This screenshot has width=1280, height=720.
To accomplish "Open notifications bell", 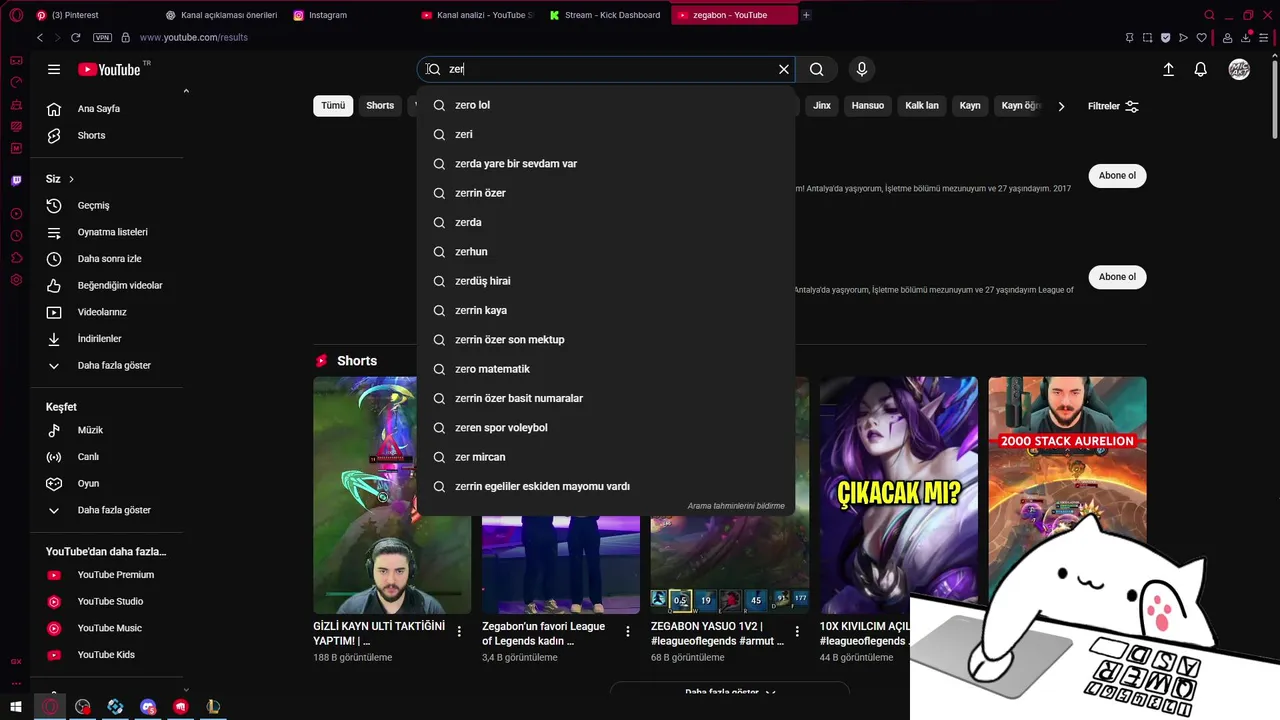I will (x=1201, y=69).
